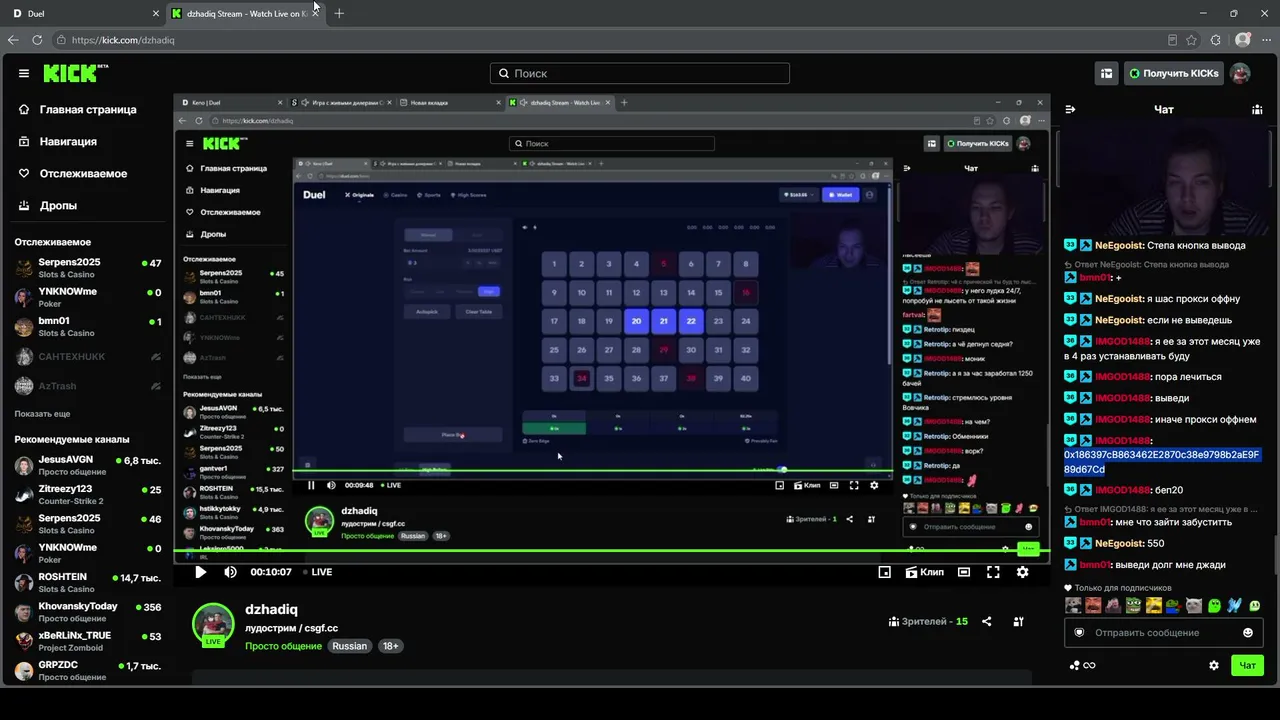The width and height of the screenshot is (1280, 720).
Task: Open chat settings gear
Action: [x=1214, y=665]
